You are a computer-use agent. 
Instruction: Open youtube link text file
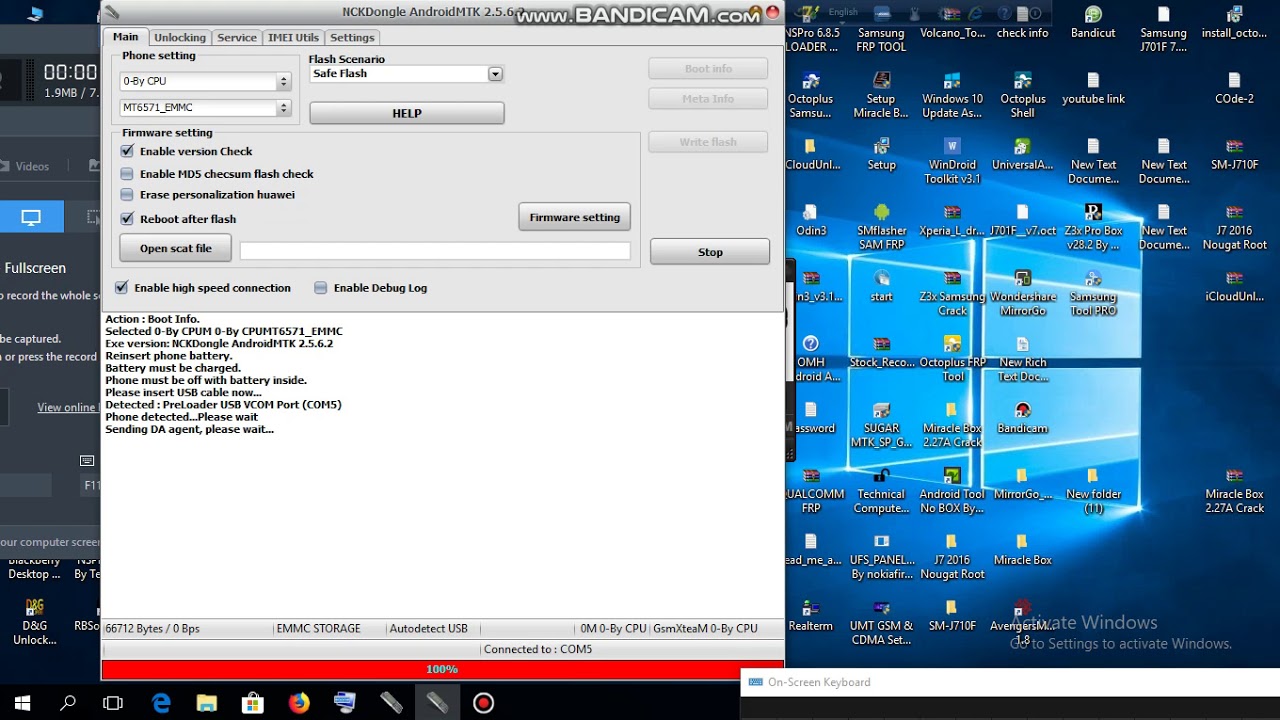(x=1093, y=88)
